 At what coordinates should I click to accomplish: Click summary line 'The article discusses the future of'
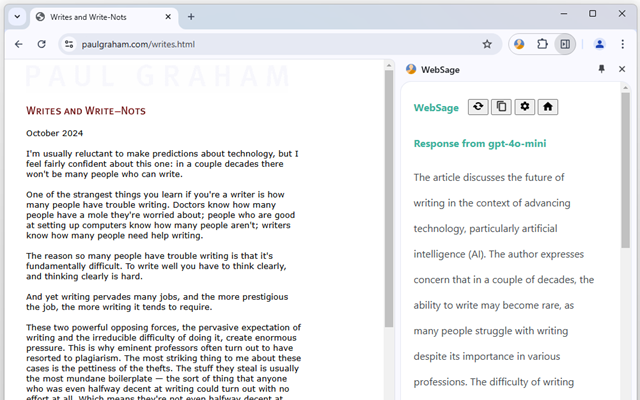[489, 178]
